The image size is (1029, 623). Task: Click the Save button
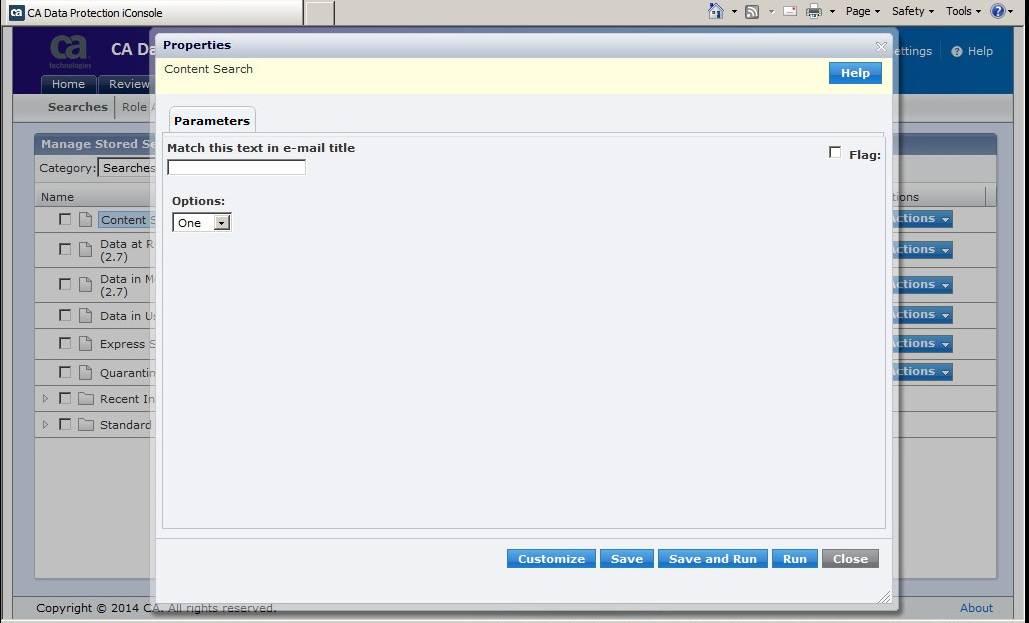[x=627, y=559]
